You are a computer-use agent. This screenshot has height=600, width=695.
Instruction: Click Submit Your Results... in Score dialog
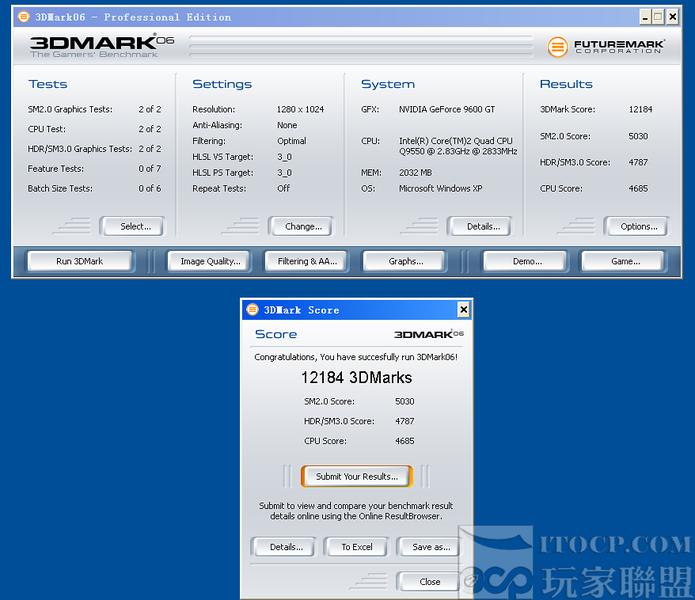357,477
